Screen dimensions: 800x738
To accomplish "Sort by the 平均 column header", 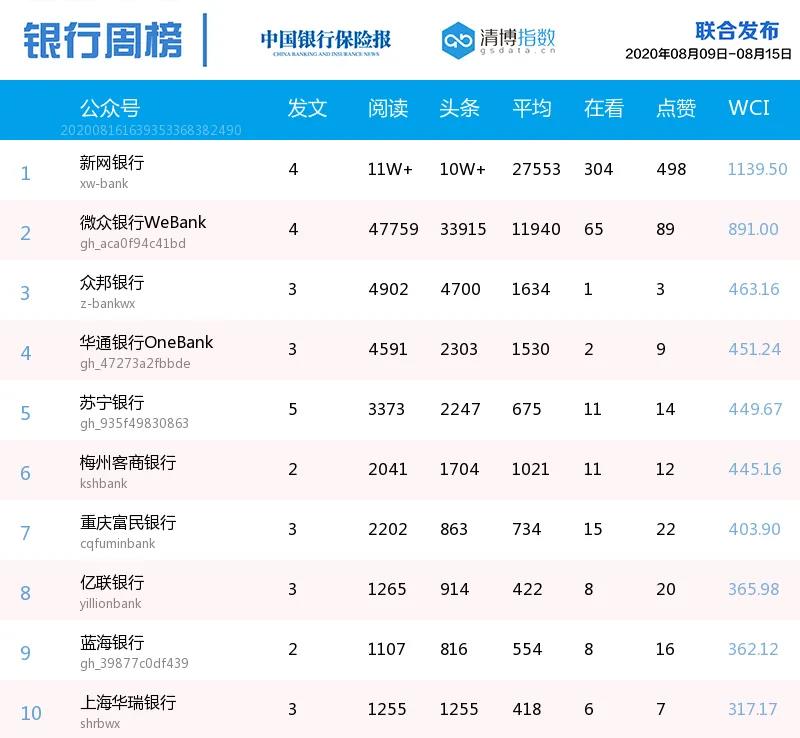I will pos(531,108).
